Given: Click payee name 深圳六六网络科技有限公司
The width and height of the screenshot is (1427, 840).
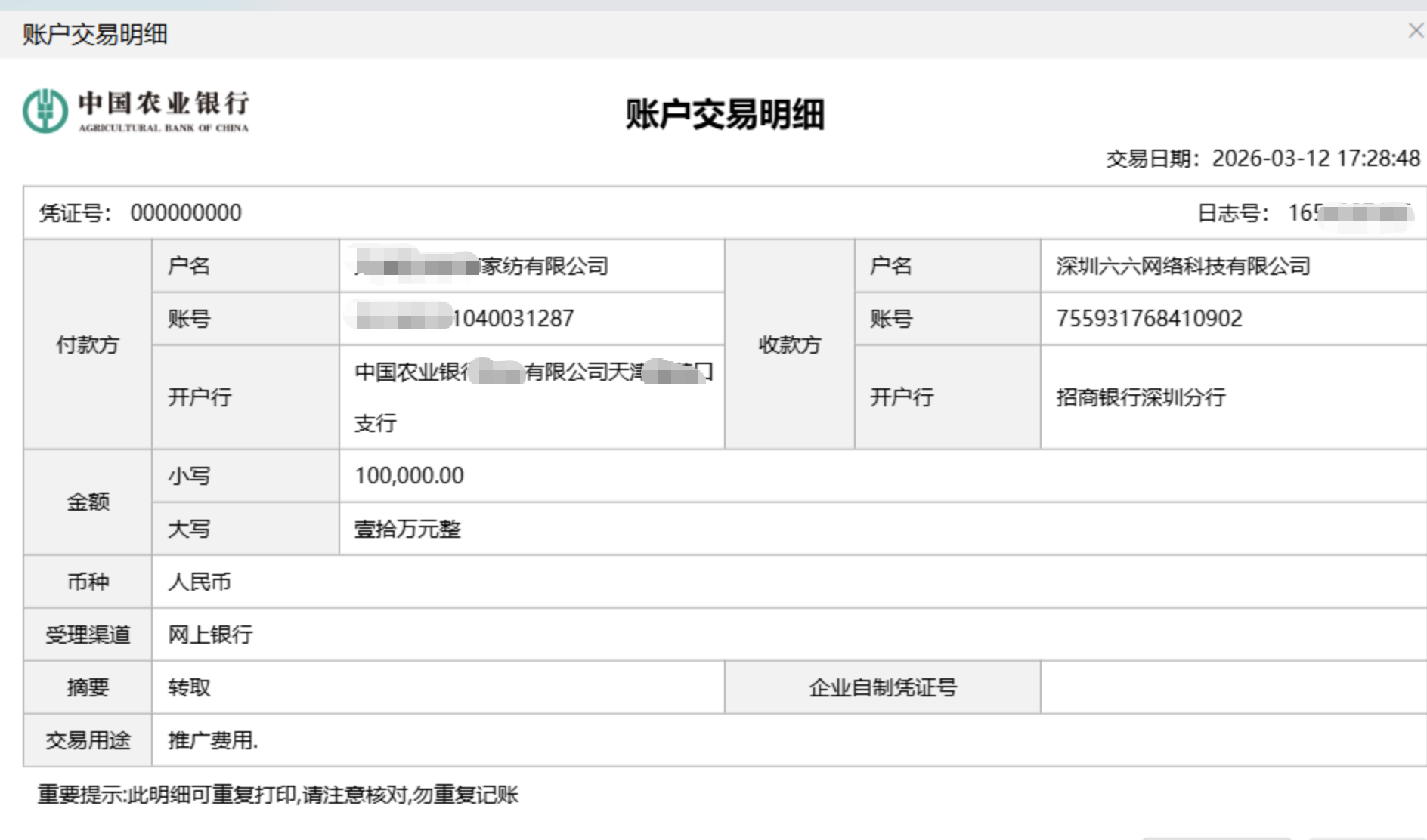Looking at the screenshot, I should tap(1183, 266).
